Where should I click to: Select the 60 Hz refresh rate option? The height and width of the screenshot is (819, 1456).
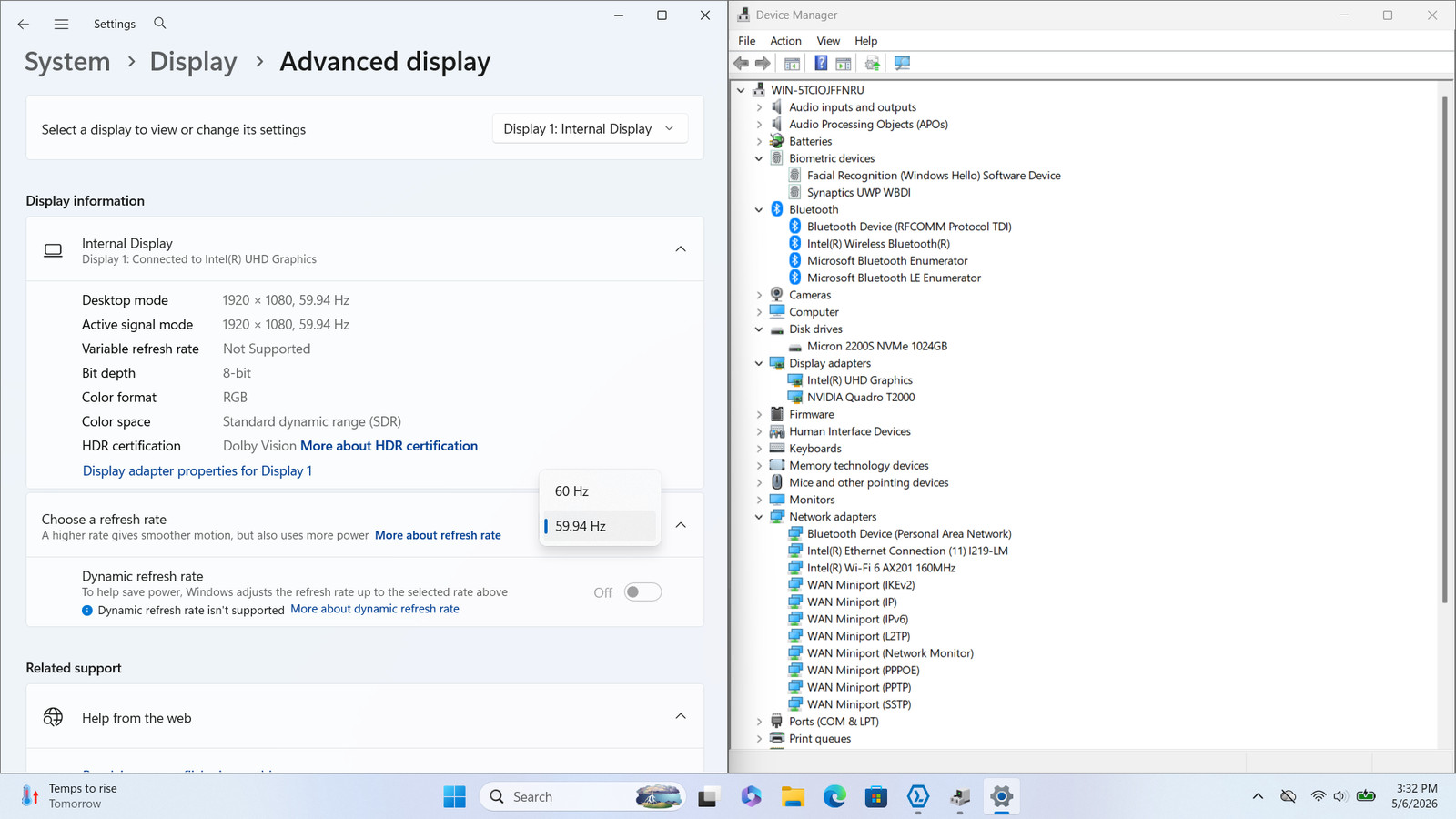tap(599, 491)
